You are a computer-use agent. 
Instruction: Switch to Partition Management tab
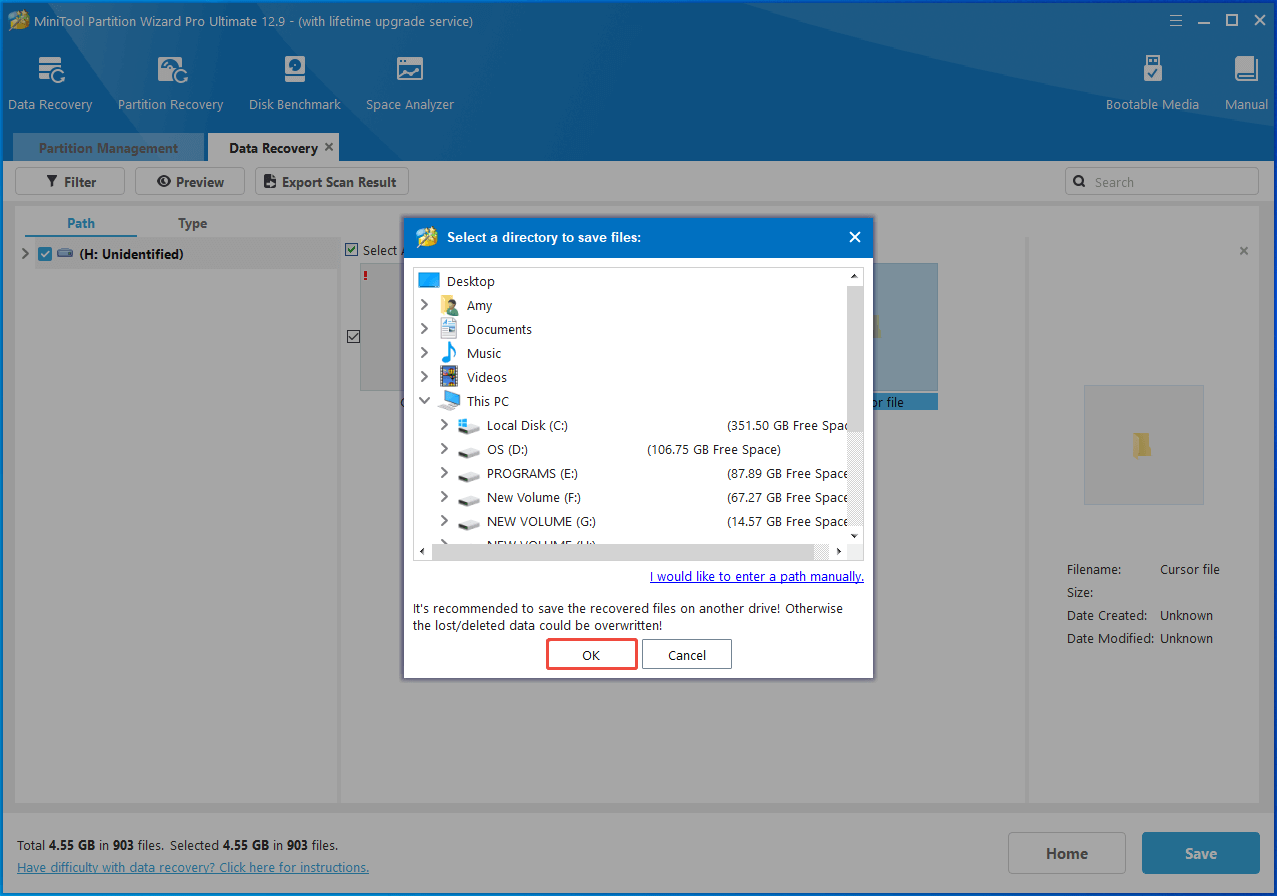[x=108, y=148]
